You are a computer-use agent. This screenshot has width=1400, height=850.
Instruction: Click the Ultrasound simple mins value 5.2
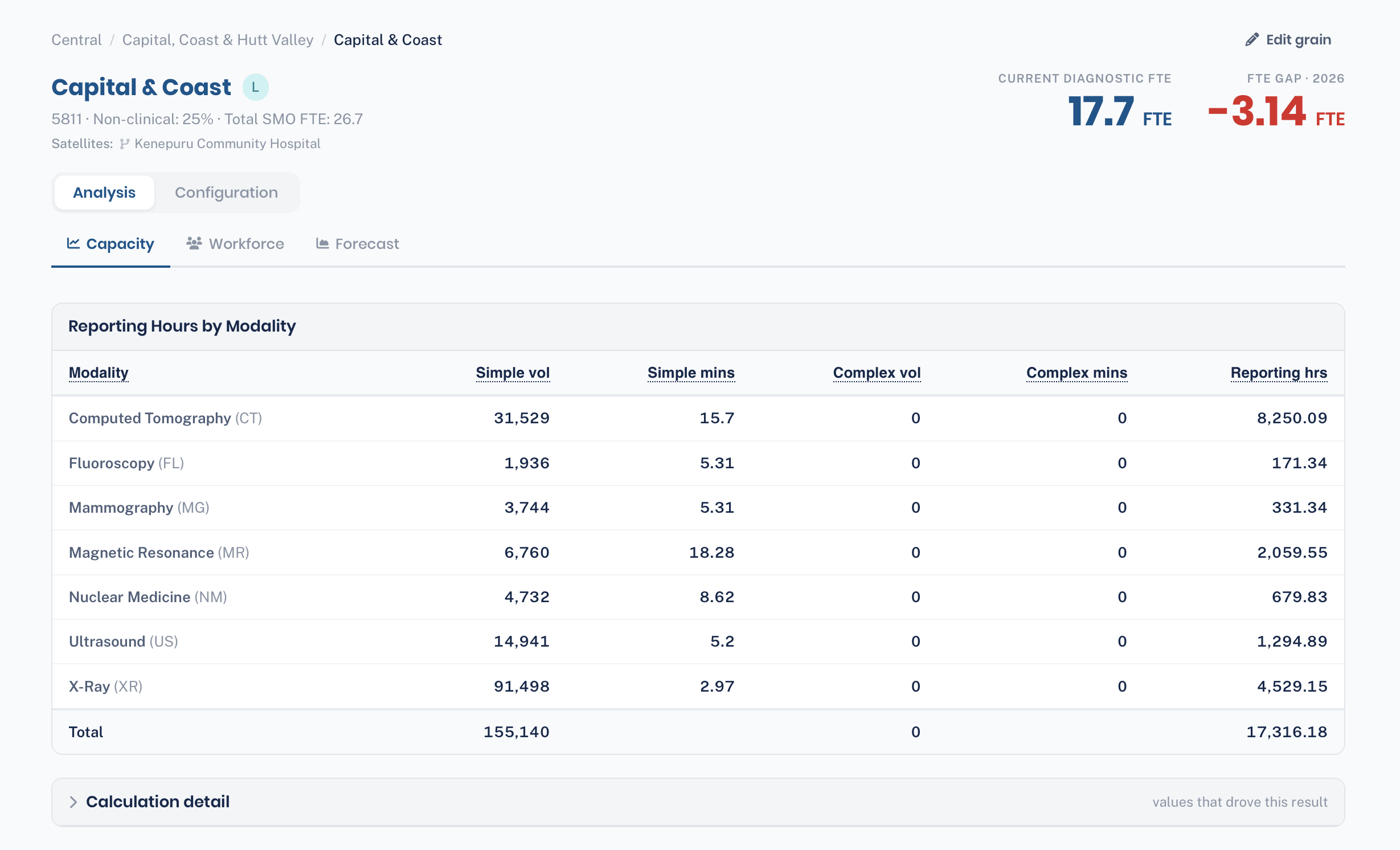pyautogui.click(x=722, y=641)
